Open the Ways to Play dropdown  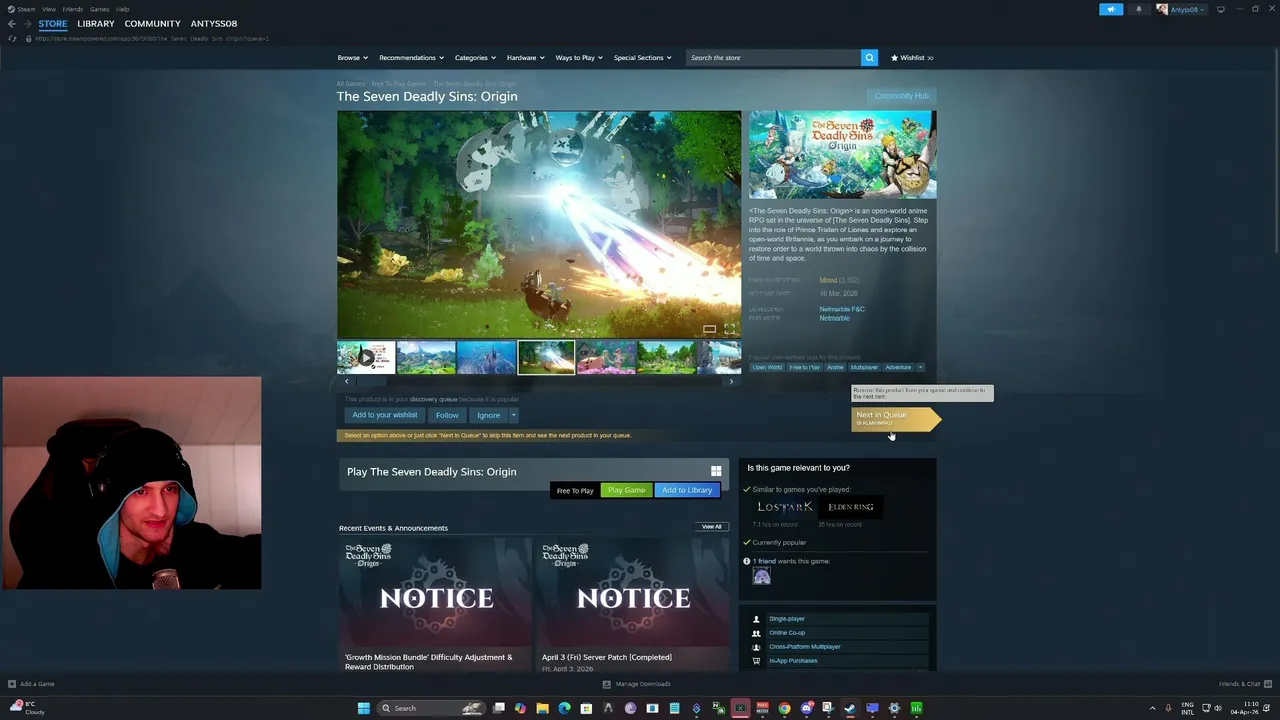[578, 57]
